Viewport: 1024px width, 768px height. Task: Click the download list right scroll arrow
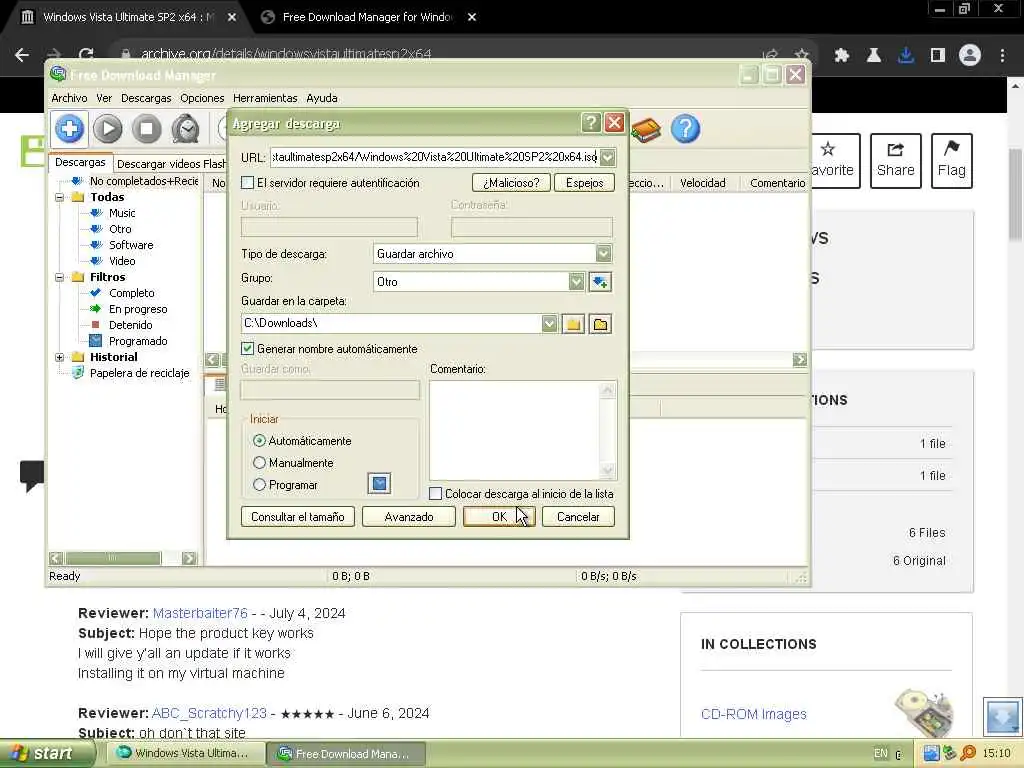click(x=800, y=360)
